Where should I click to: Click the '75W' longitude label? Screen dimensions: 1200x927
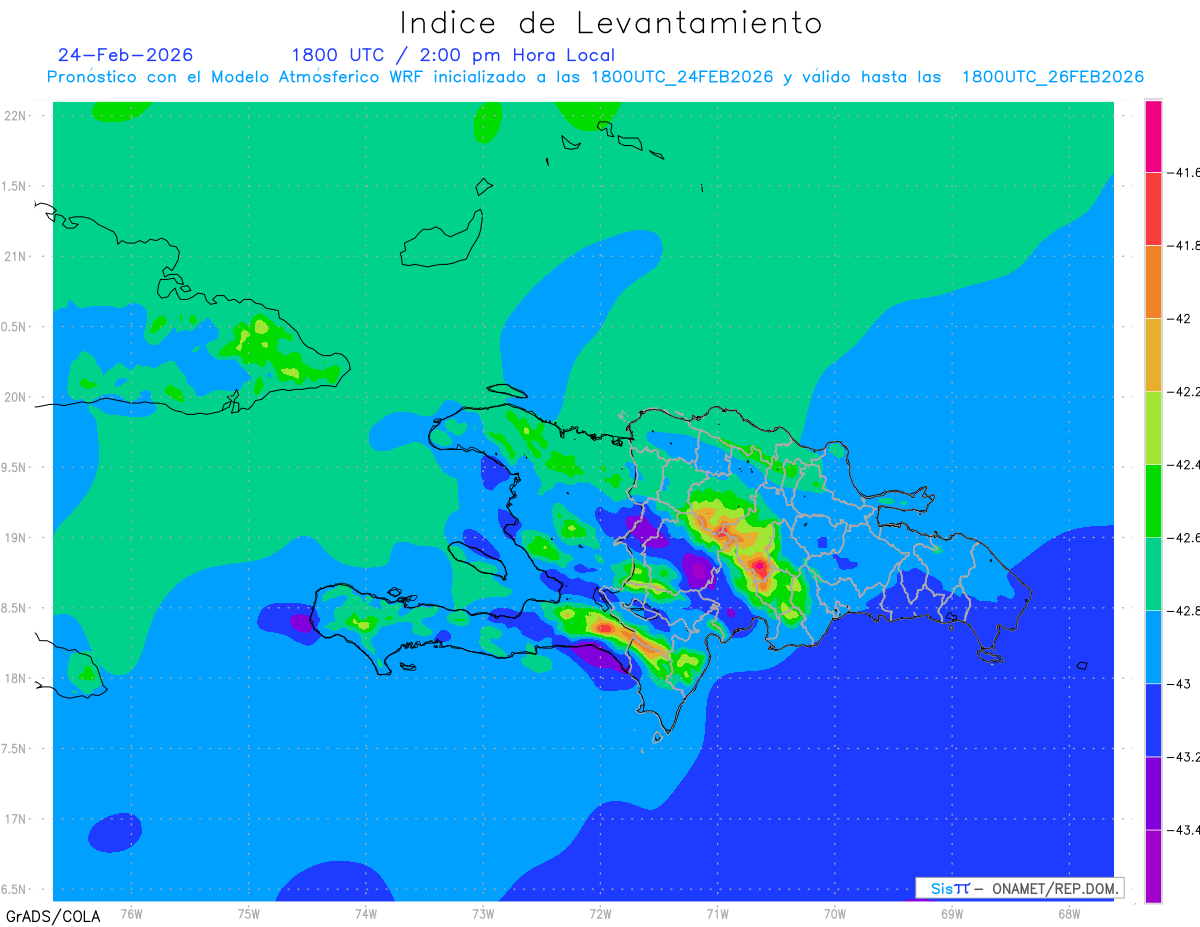coord(249,913)
